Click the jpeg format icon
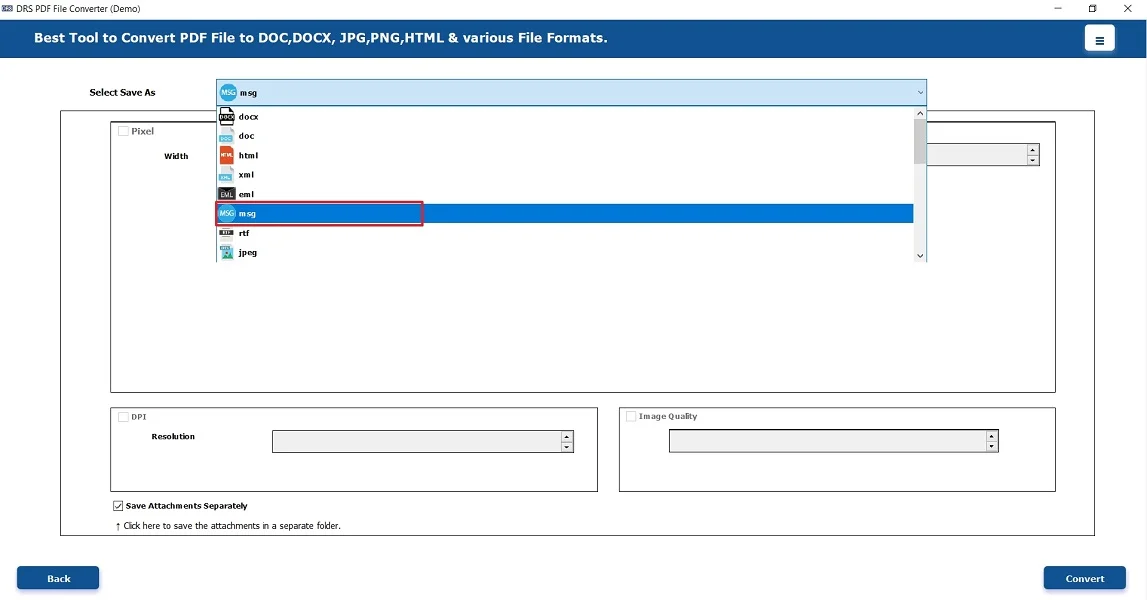This screenshot has width=1147, height=600. pos(226,252)
